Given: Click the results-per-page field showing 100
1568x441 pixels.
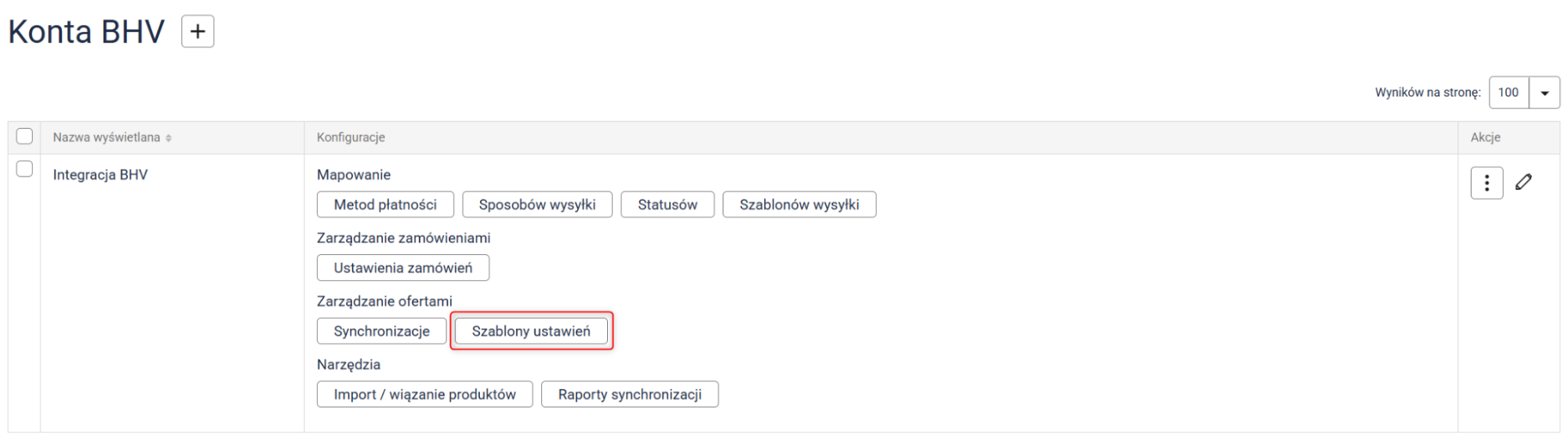Looking at the screenshot, I should (1508, 93).
